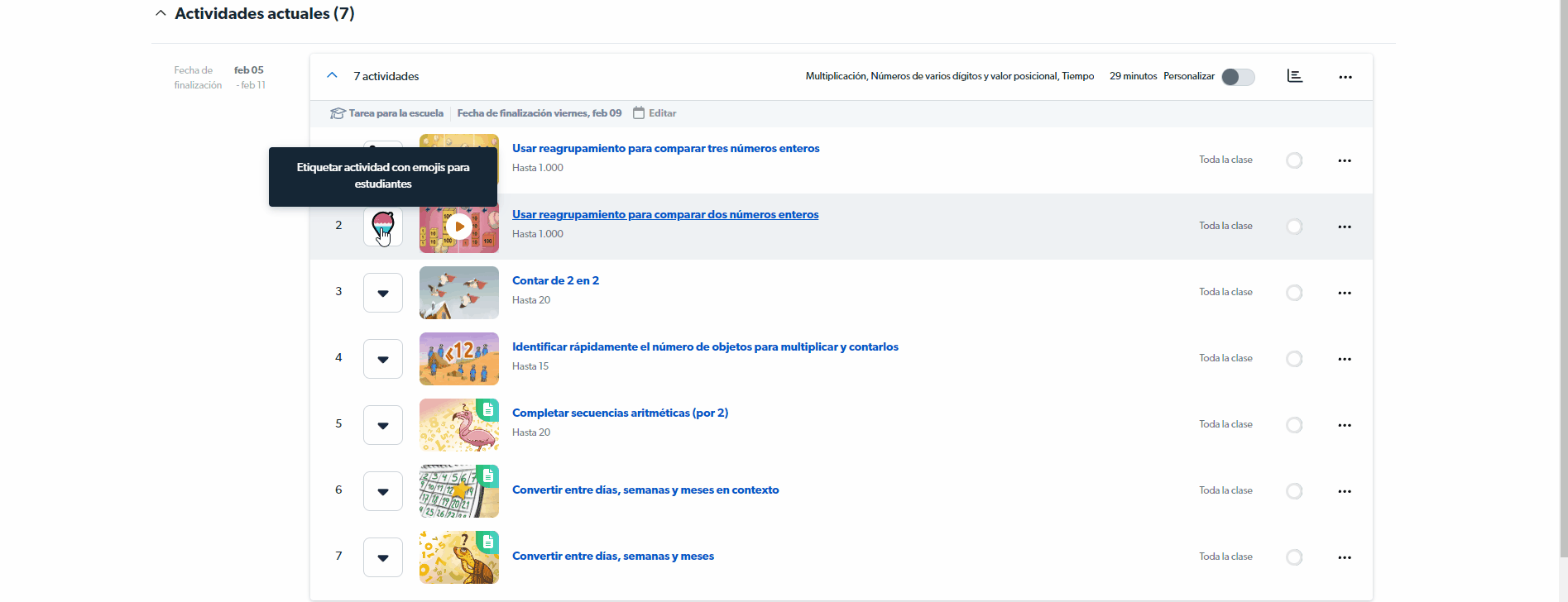Screen dimensions: 1568x602
Task: Select the circle for Convertir en contexto row
Action: click(1294, 491)
